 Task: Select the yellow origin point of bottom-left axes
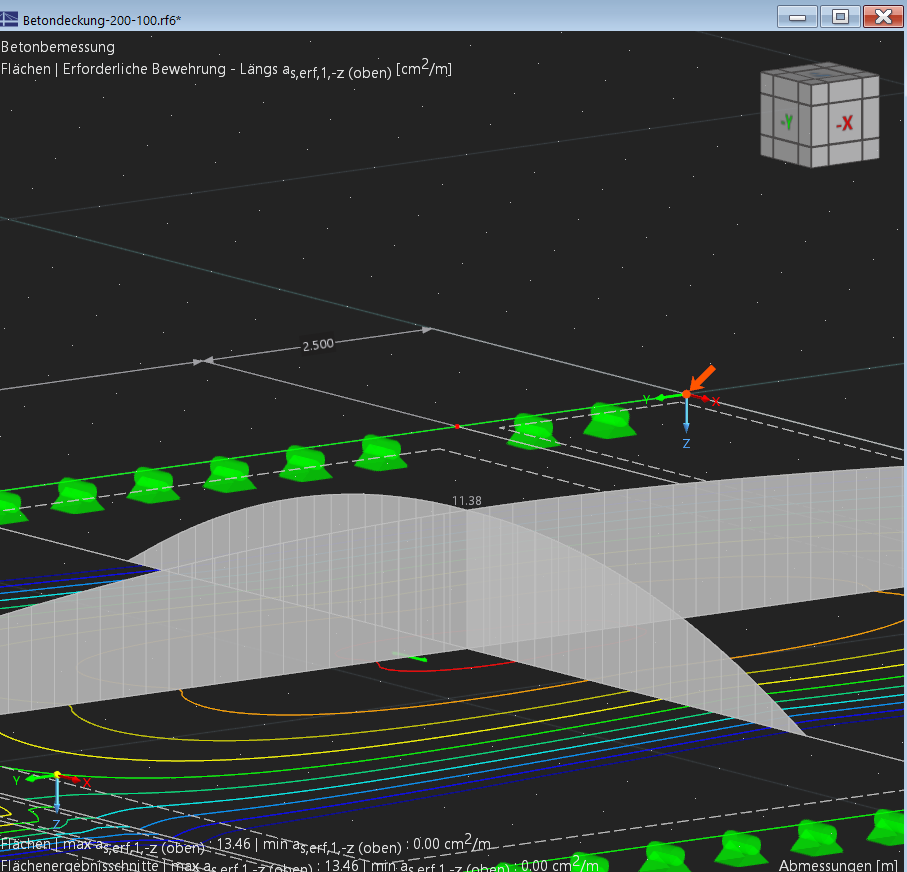click(x=57, y=774)
